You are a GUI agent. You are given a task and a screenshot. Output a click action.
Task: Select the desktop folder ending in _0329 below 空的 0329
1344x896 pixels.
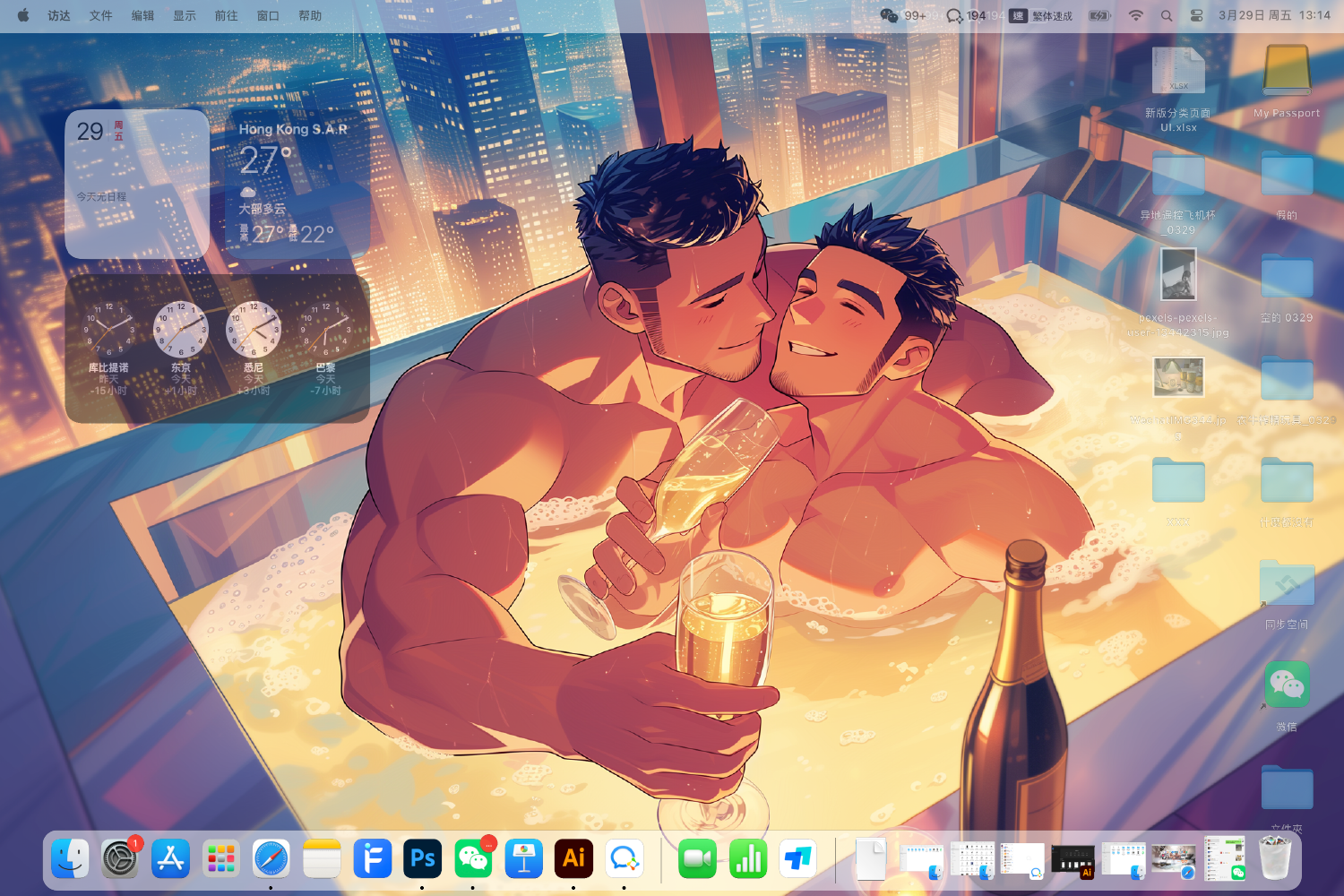click(x=1287, y=390)
